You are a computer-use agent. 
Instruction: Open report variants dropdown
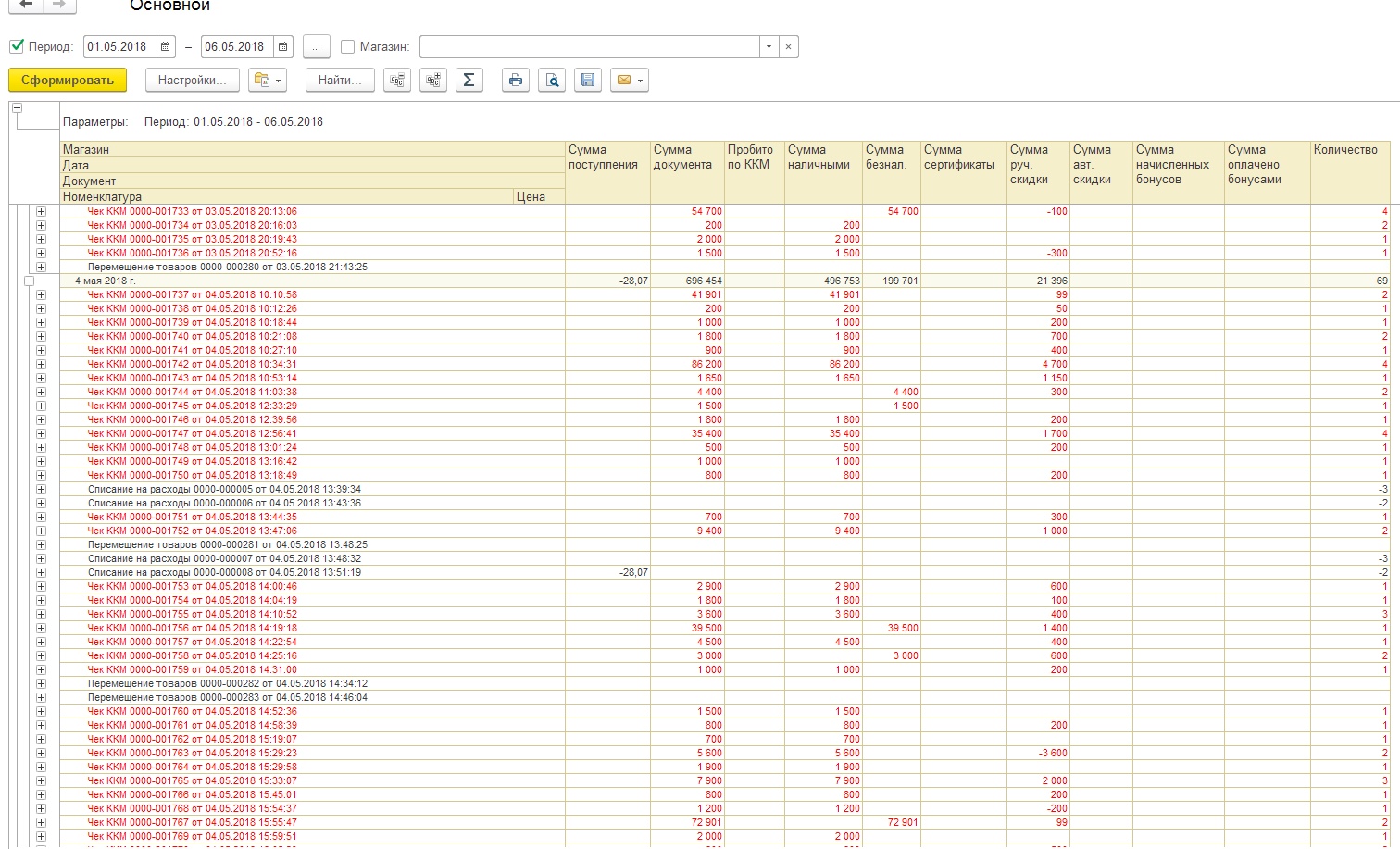[x=268, y=81]
